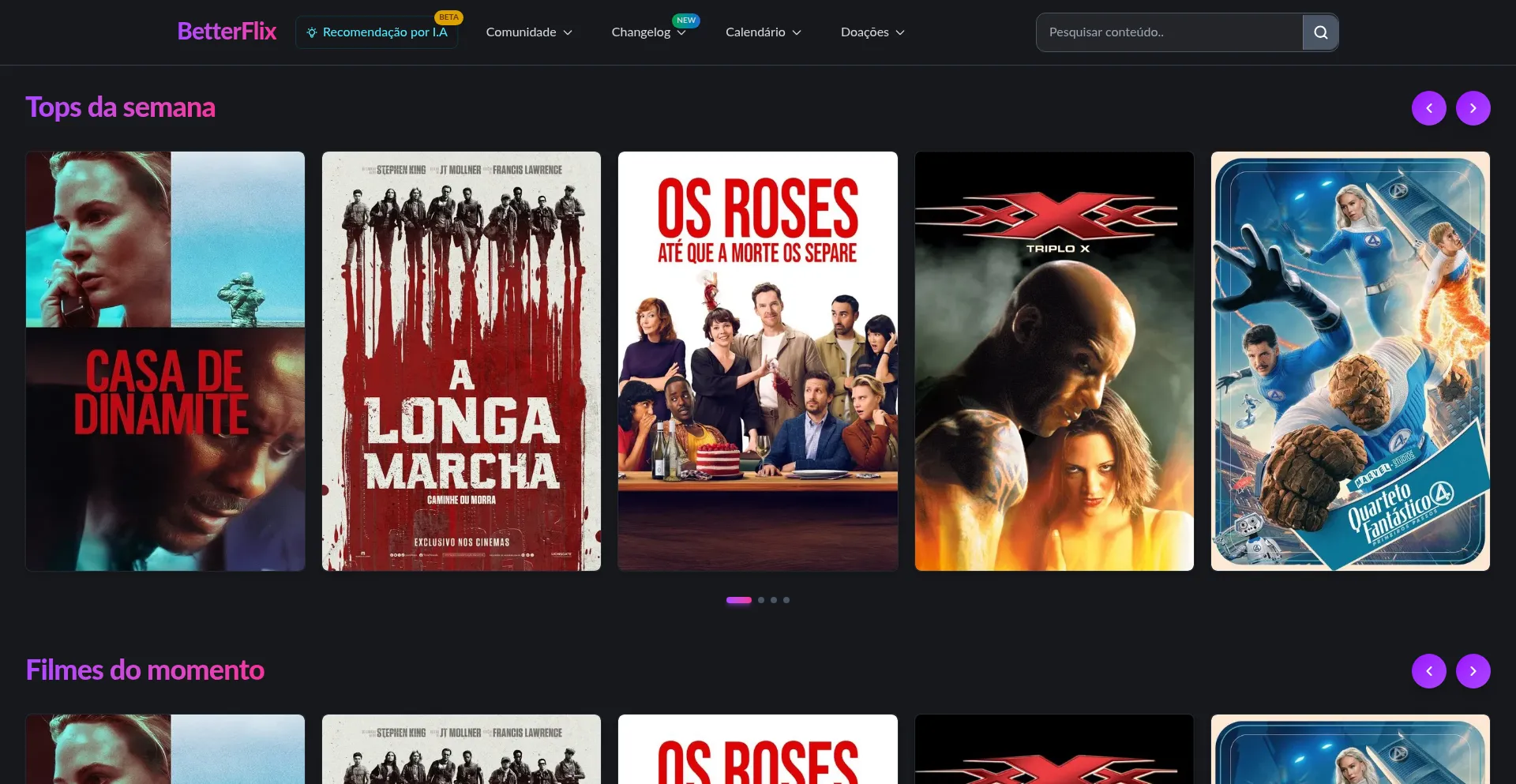Open Recomendação por I.A feature
This screenshot has width=1516, height=784.
point(377,32)
